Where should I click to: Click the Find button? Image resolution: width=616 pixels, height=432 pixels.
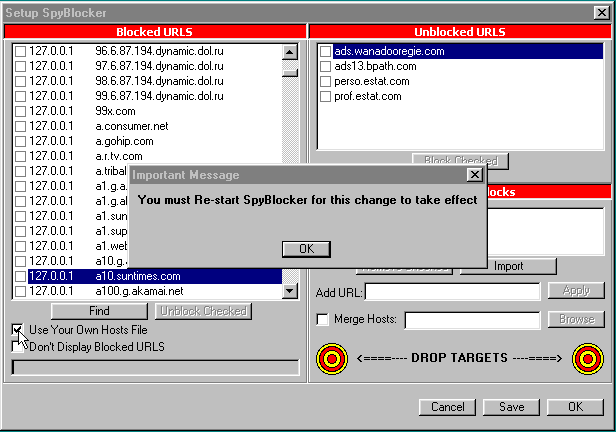coord(99,311)
